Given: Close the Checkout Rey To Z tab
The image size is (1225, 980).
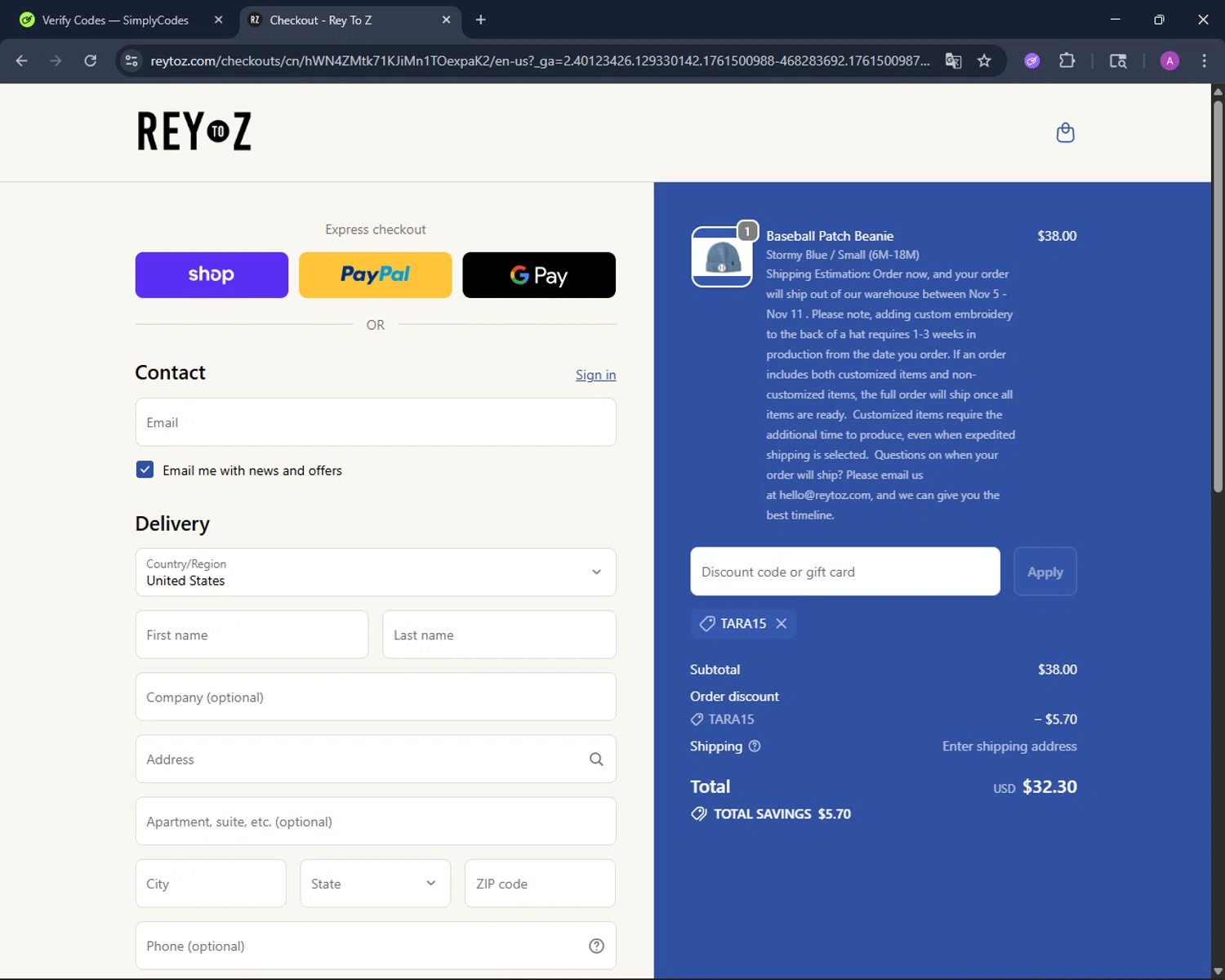Looking at the screenshot, I should pyautogui.click(x=446, y=20).
